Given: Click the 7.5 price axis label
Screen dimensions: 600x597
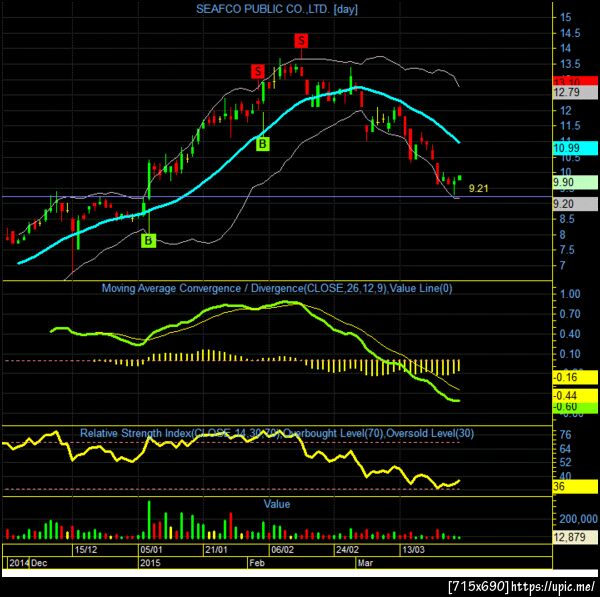Looking at the screenshot, I should [567, 250].
